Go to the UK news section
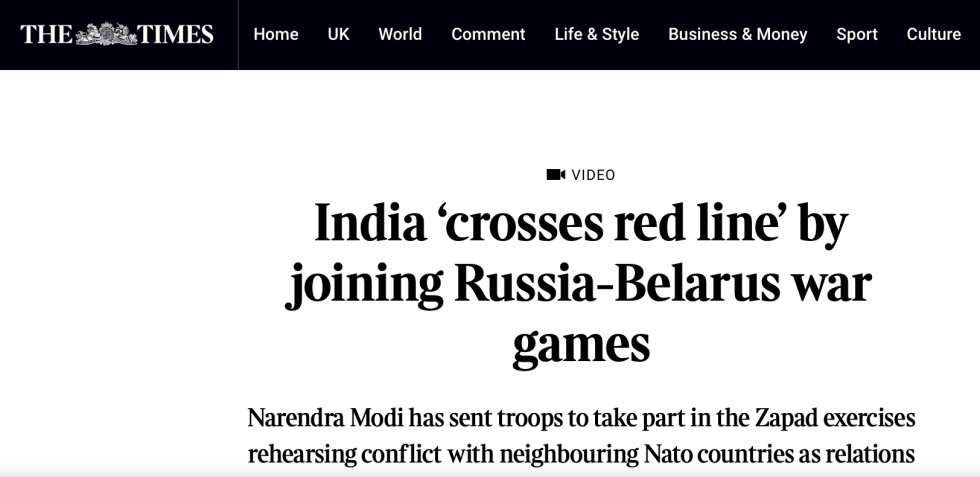 click(x=339, y=34)
